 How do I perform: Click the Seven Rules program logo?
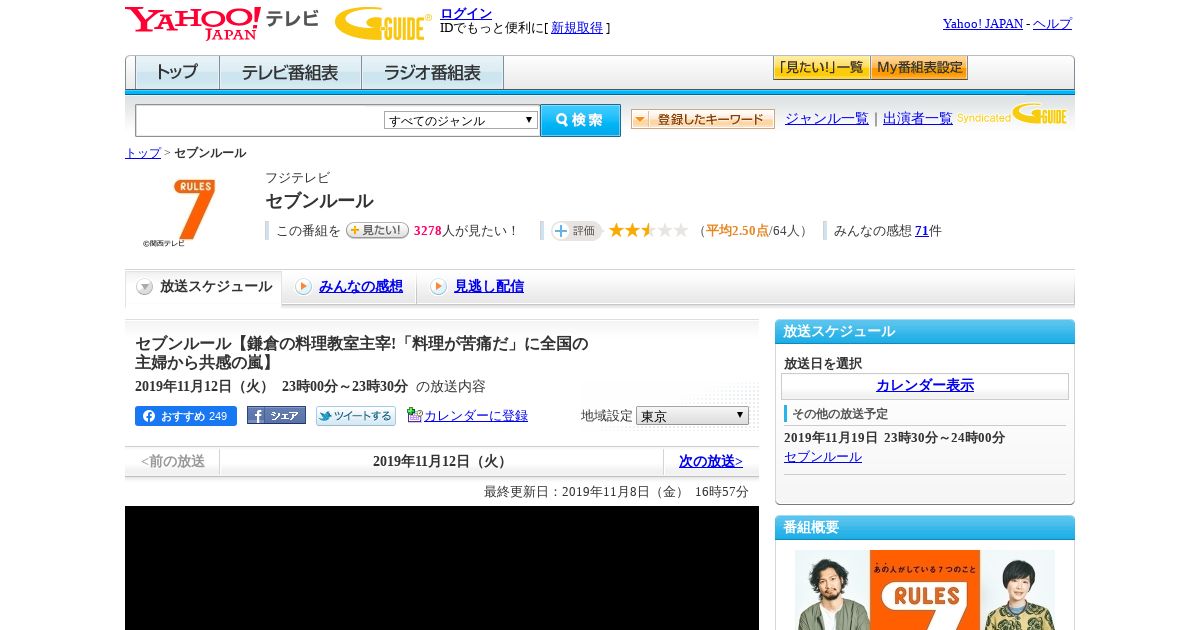tap(179, 213)
